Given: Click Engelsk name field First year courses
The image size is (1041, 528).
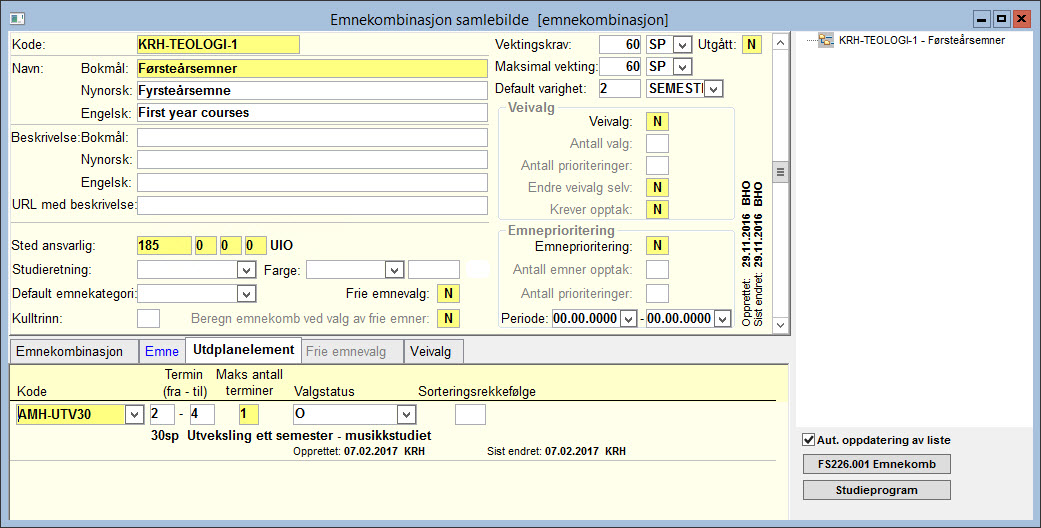Looking at the screenshot, I should coord(312,112).
